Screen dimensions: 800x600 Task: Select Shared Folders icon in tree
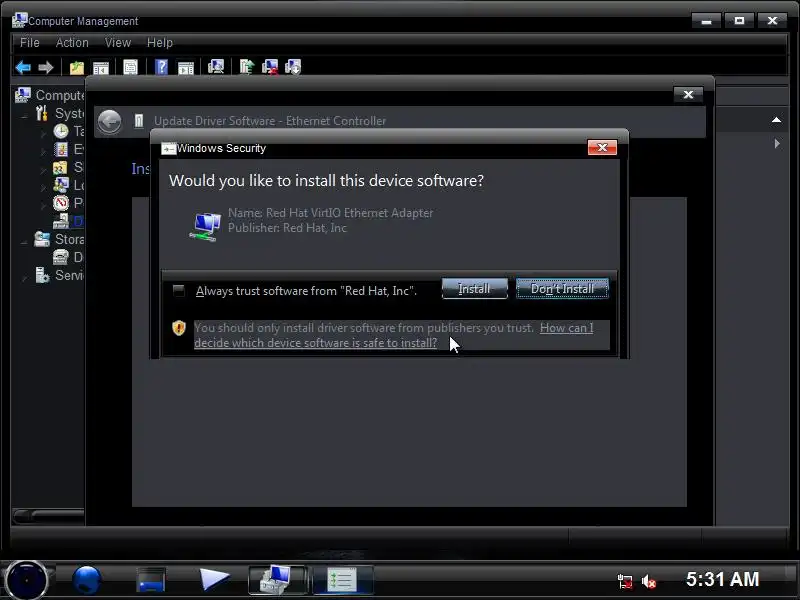61,167
